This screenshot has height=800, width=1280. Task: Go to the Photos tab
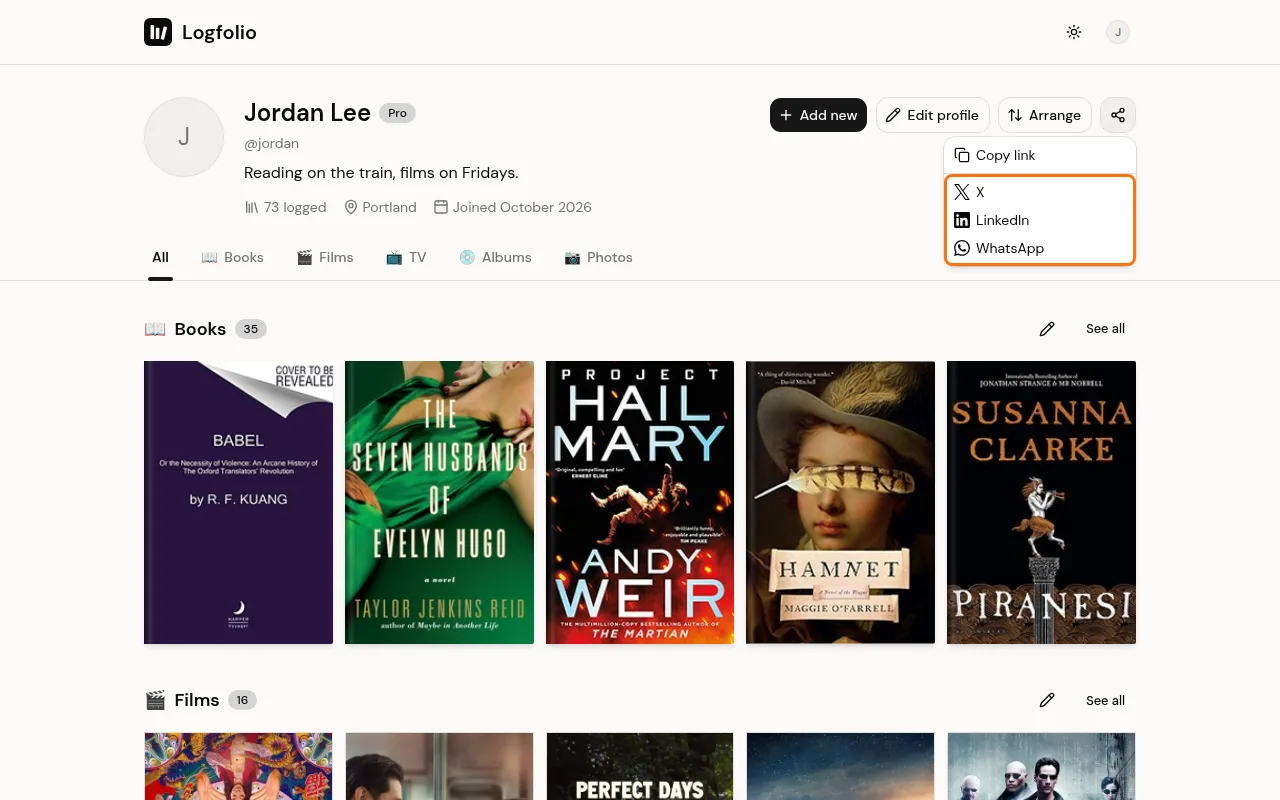click(598, 257)
